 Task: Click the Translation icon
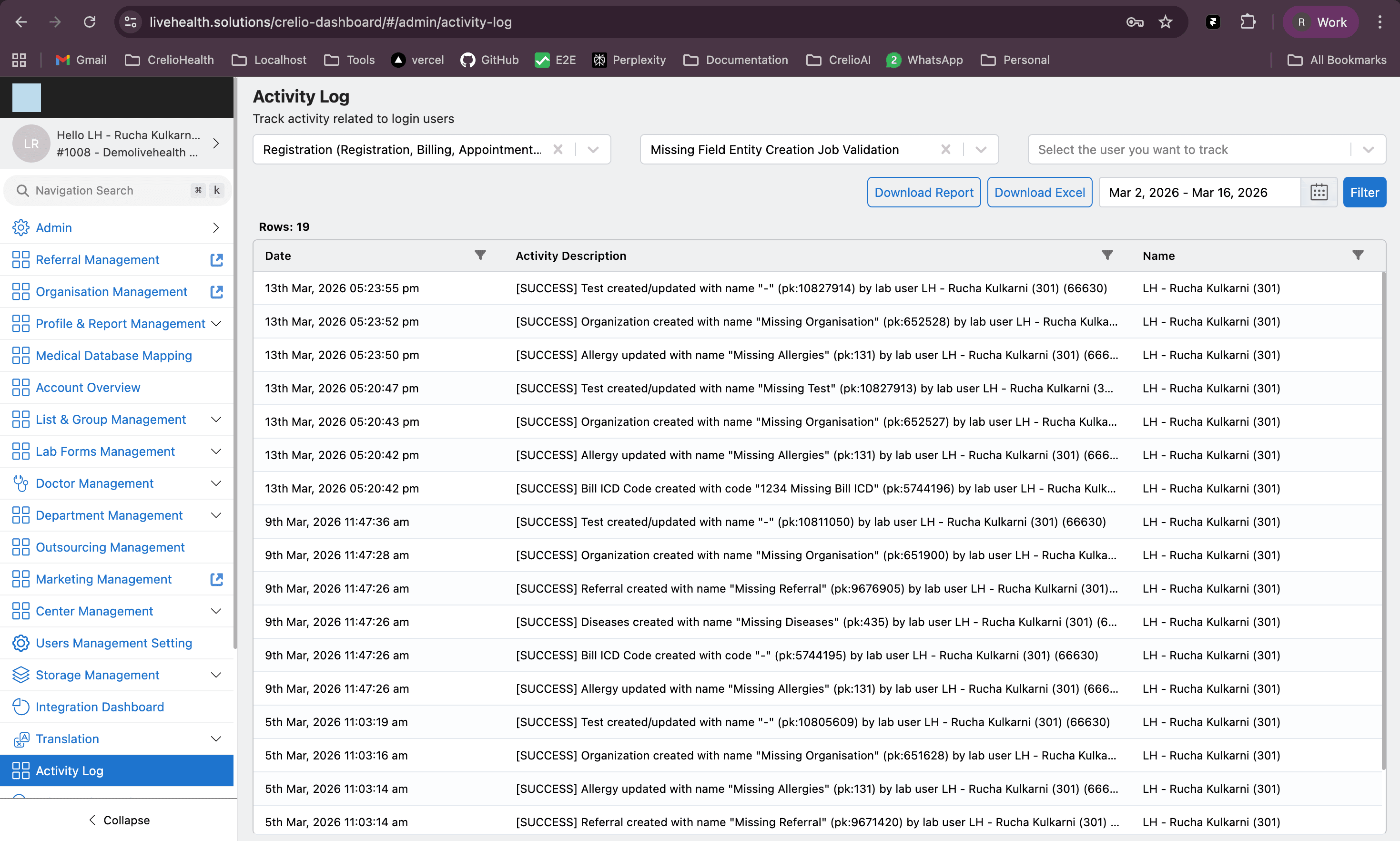[x=21, y=738]
